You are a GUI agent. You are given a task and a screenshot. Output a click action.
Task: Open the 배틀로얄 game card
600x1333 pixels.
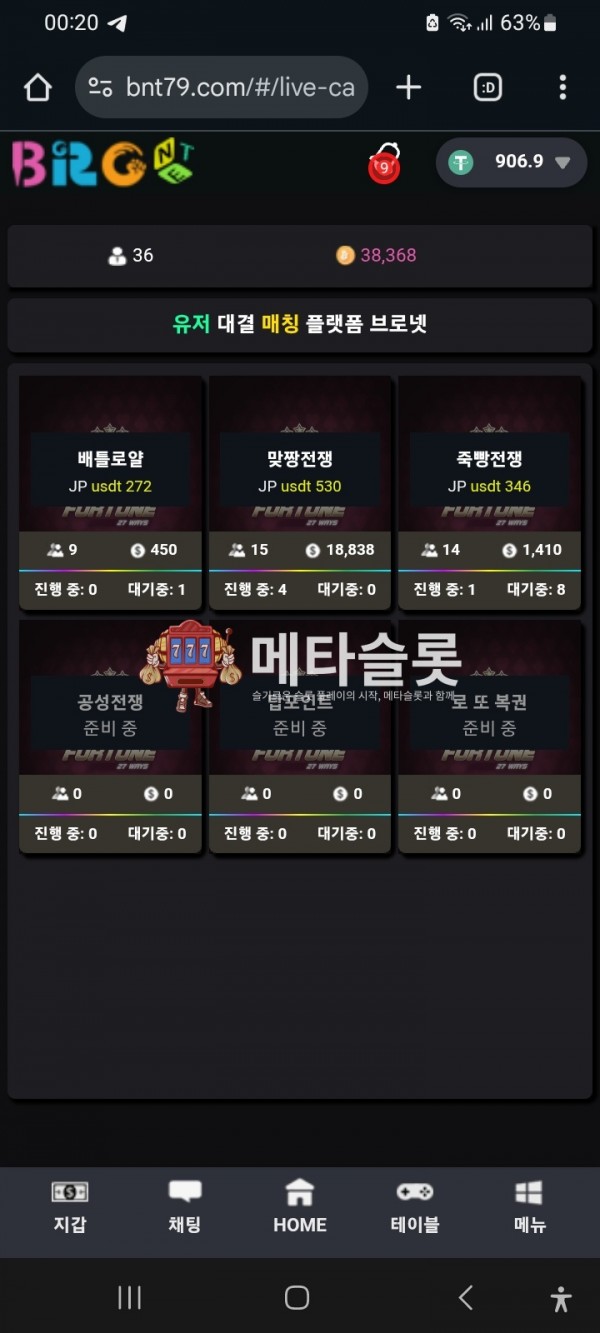[110, 492]
